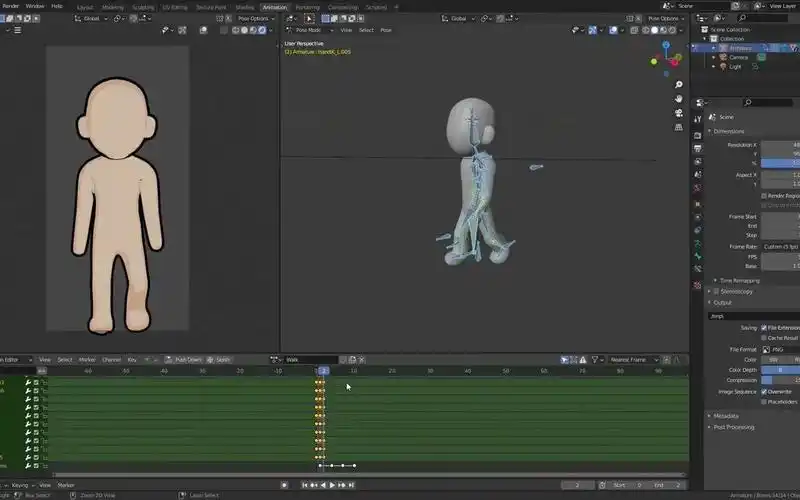Open the Window menu
Image resolution: width=800 pixels, height=500 pixels.
(x=35, y=6)
